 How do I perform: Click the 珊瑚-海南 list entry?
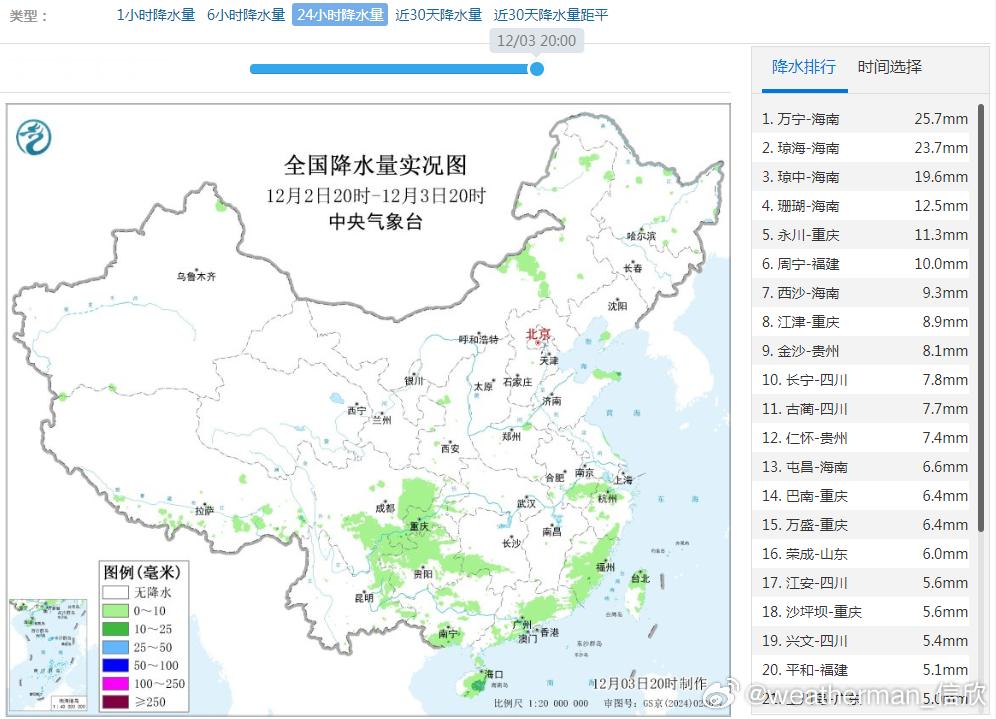(x=861, y=205)
